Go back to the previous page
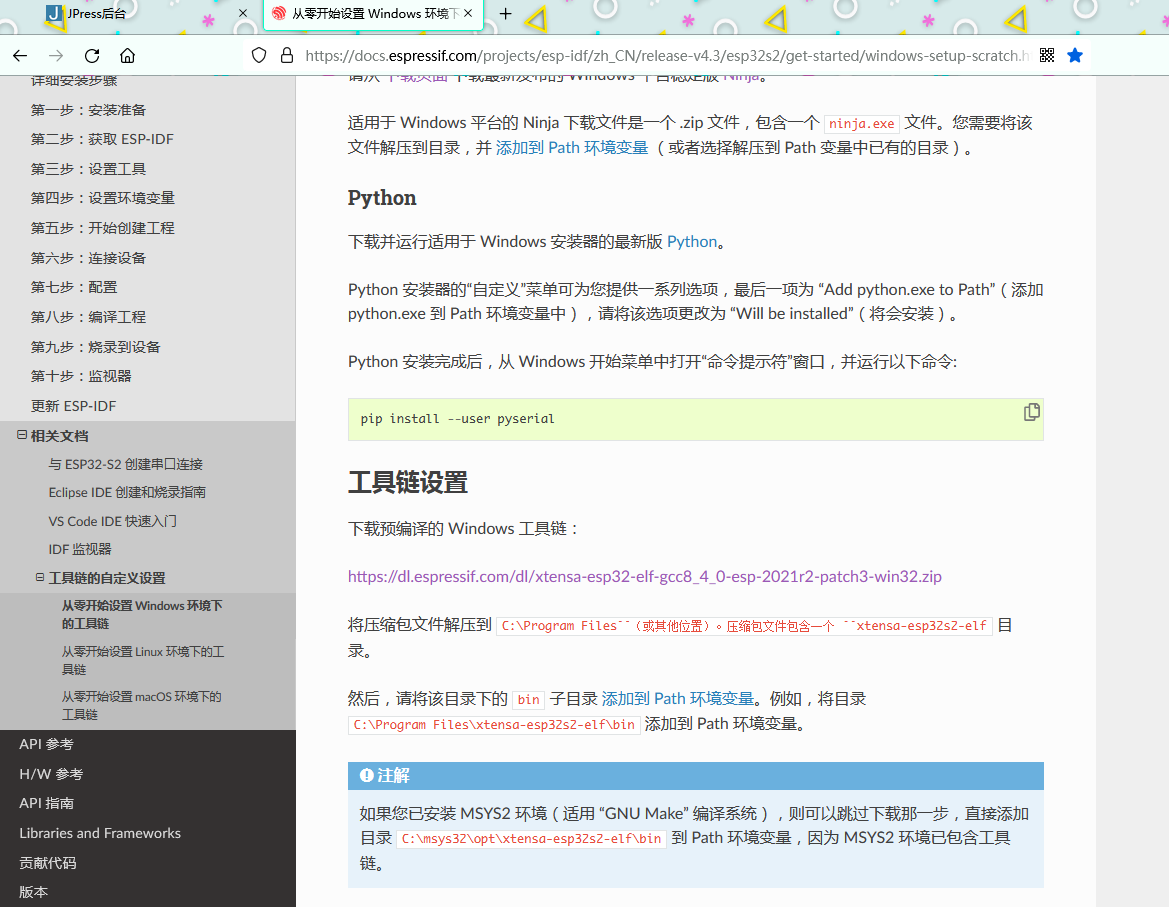This screenshot has width=1169, height=907. (20, 56)
